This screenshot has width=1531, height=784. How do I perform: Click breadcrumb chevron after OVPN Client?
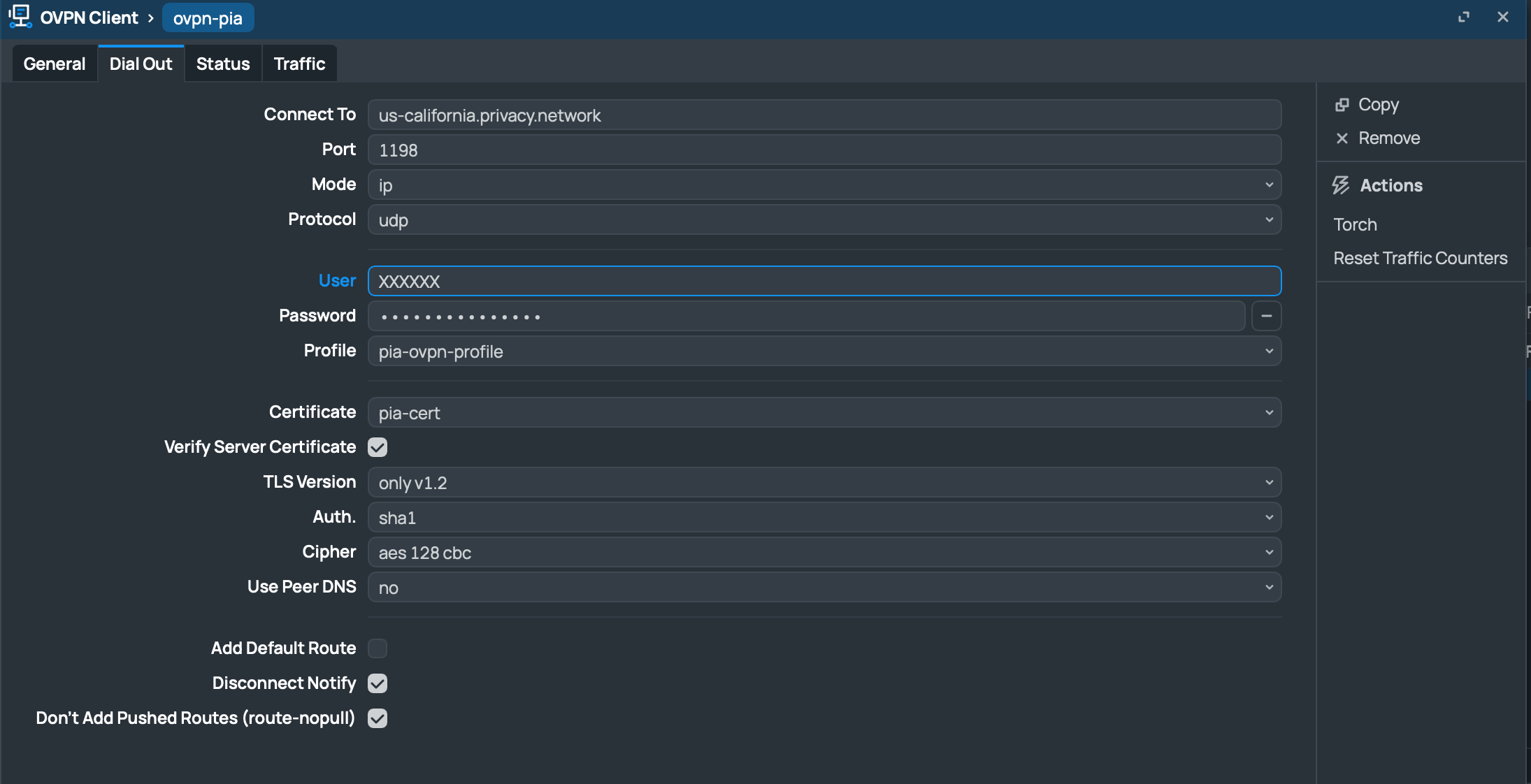click(x=150, y=18)
